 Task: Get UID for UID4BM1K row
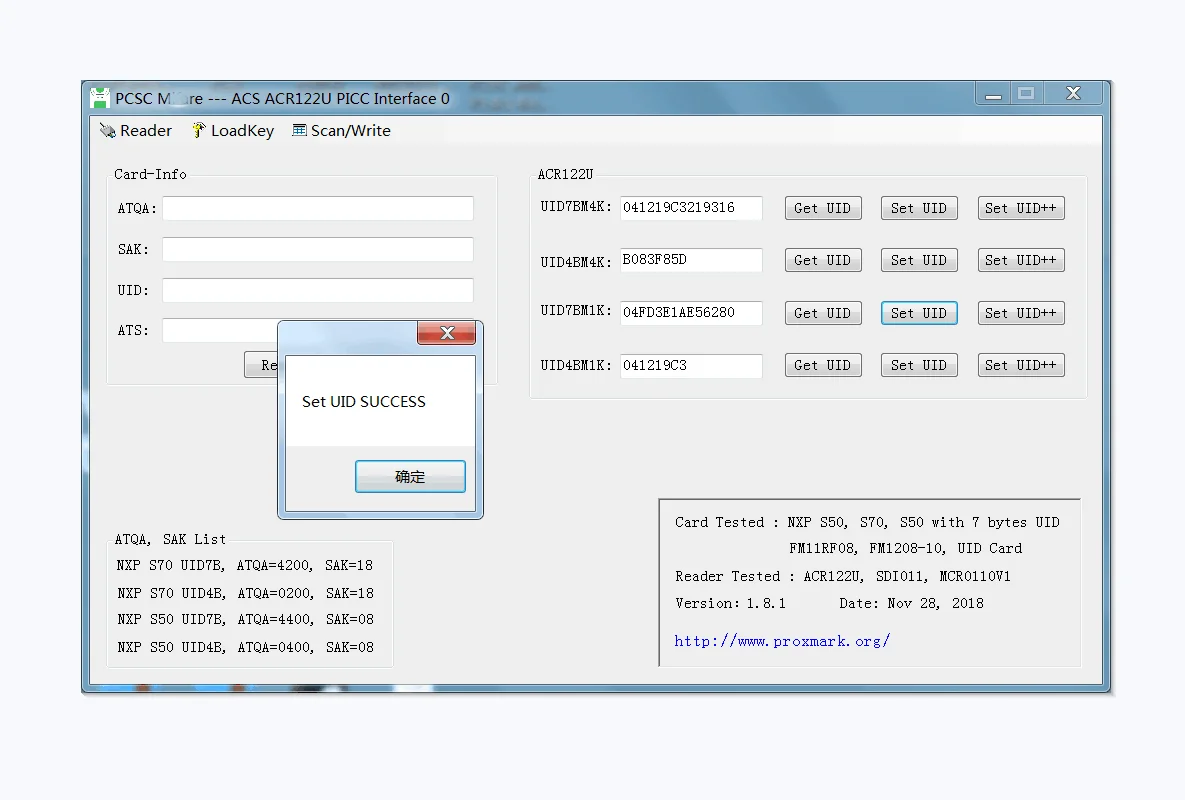823,366
